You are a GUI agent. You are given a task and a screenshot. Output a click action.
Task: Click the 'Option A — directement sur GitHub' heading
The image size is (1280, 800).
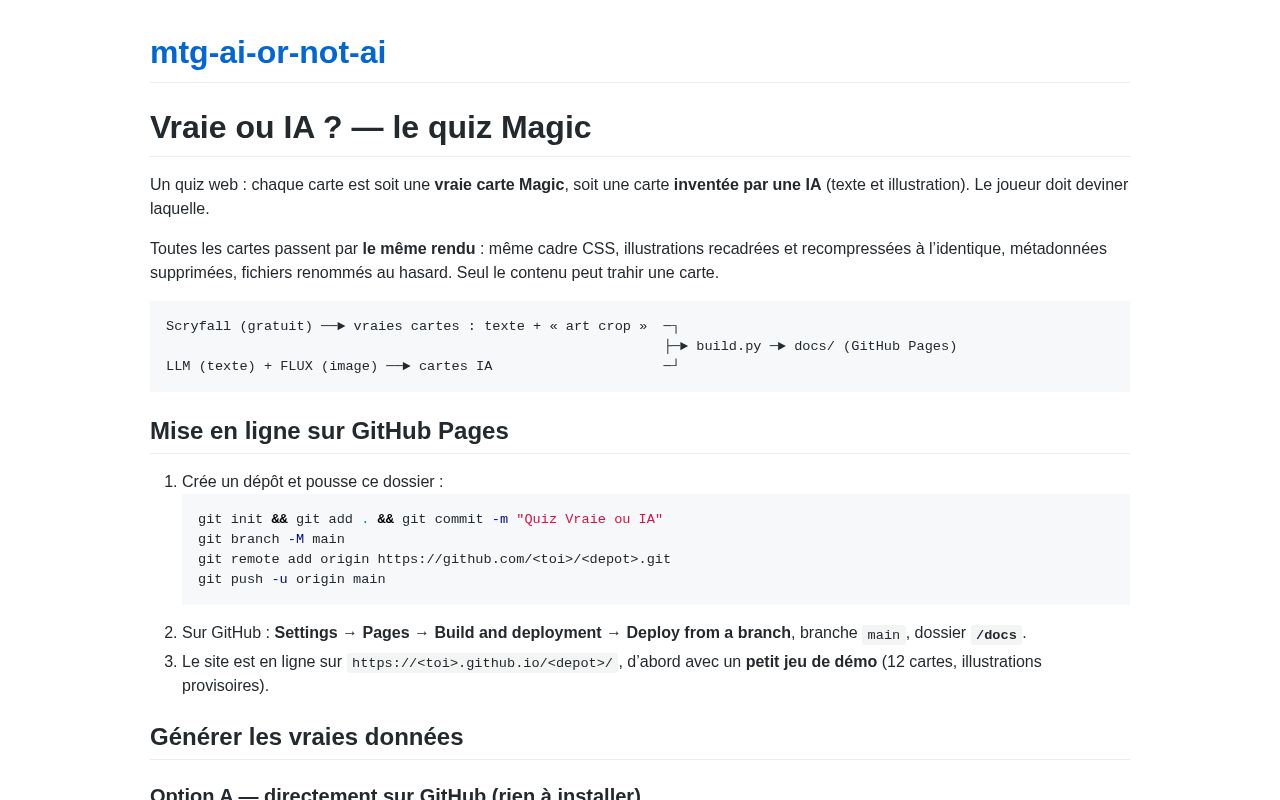[395, 795]
